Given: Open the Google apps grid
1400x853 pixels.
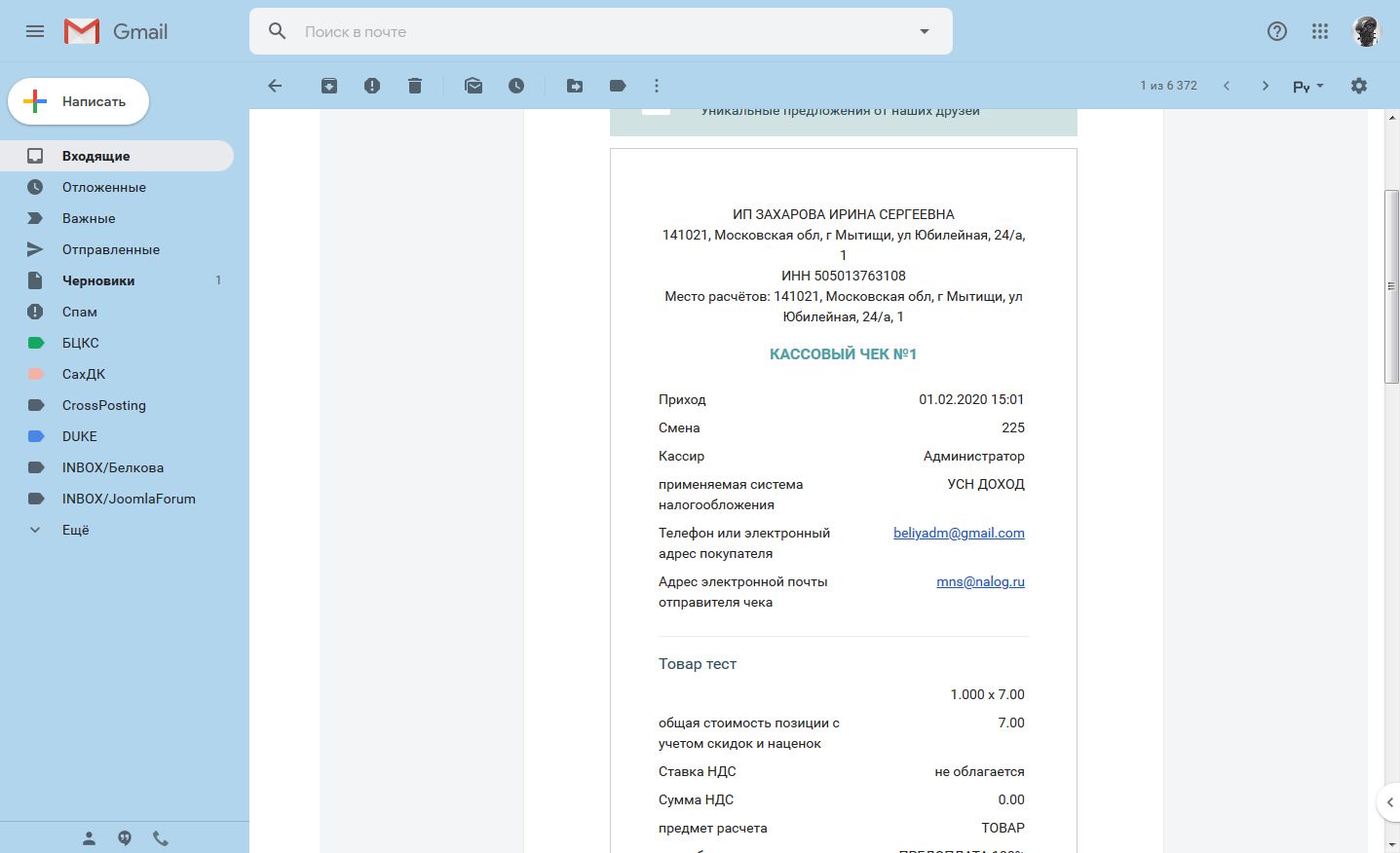Looking at the screenshot, I should (1320, 31).
